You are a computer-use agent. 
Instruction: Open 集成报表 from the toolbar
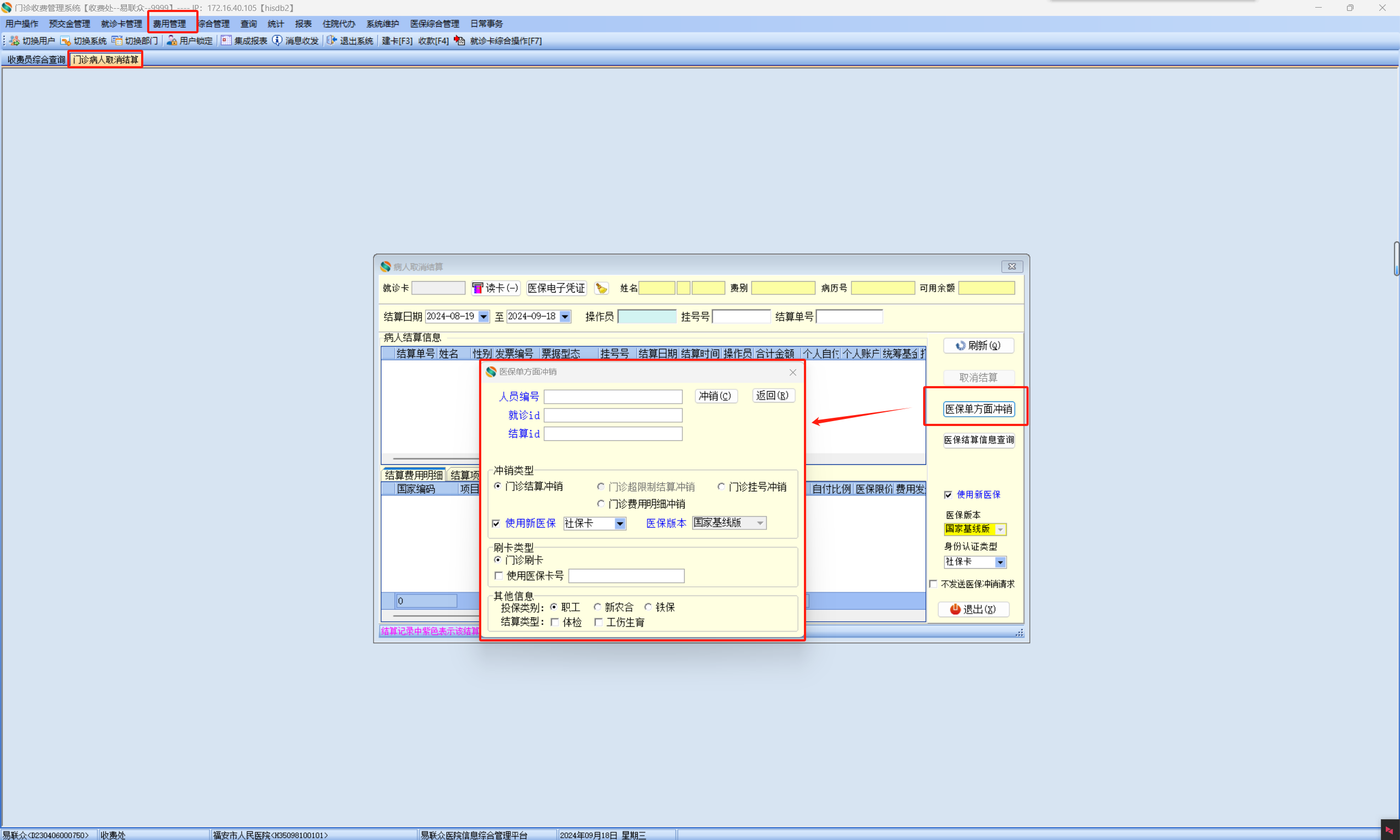[x=226, y=41]
